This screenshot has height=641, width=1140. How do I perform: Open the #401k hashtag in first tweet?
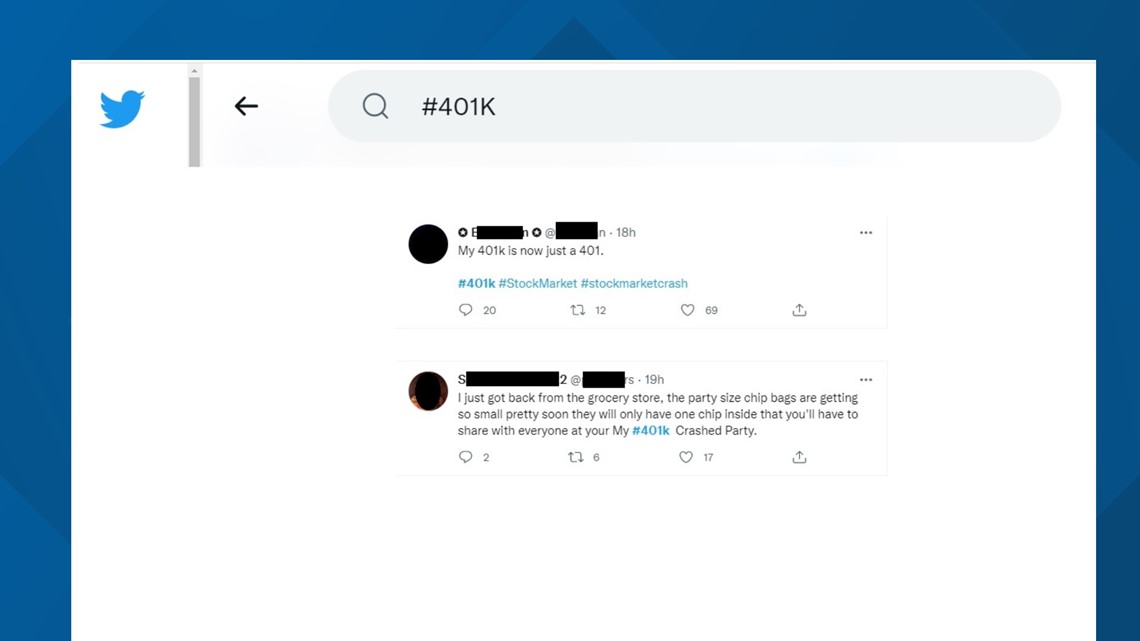click(476, 283)
